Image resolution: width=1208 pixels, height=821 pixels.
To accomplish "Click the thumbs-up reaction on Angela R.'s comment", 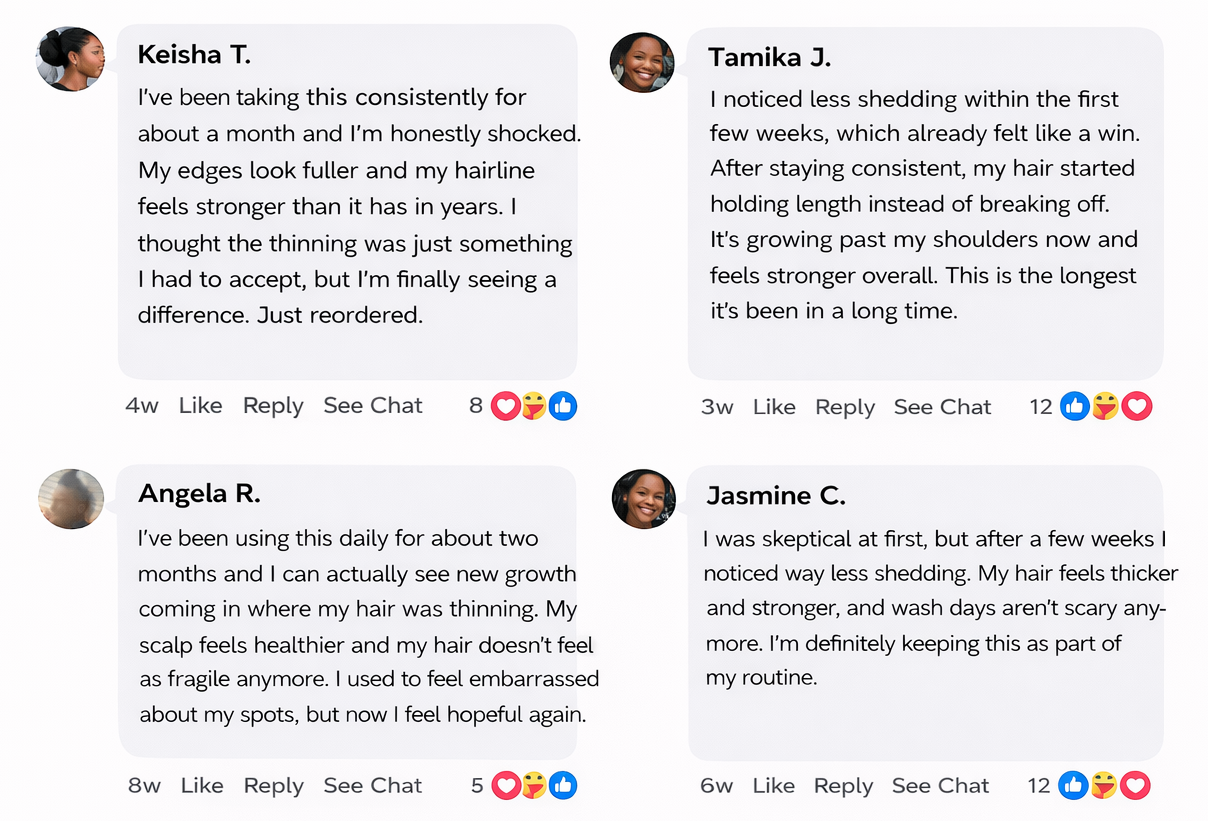I will pos(563,786).
